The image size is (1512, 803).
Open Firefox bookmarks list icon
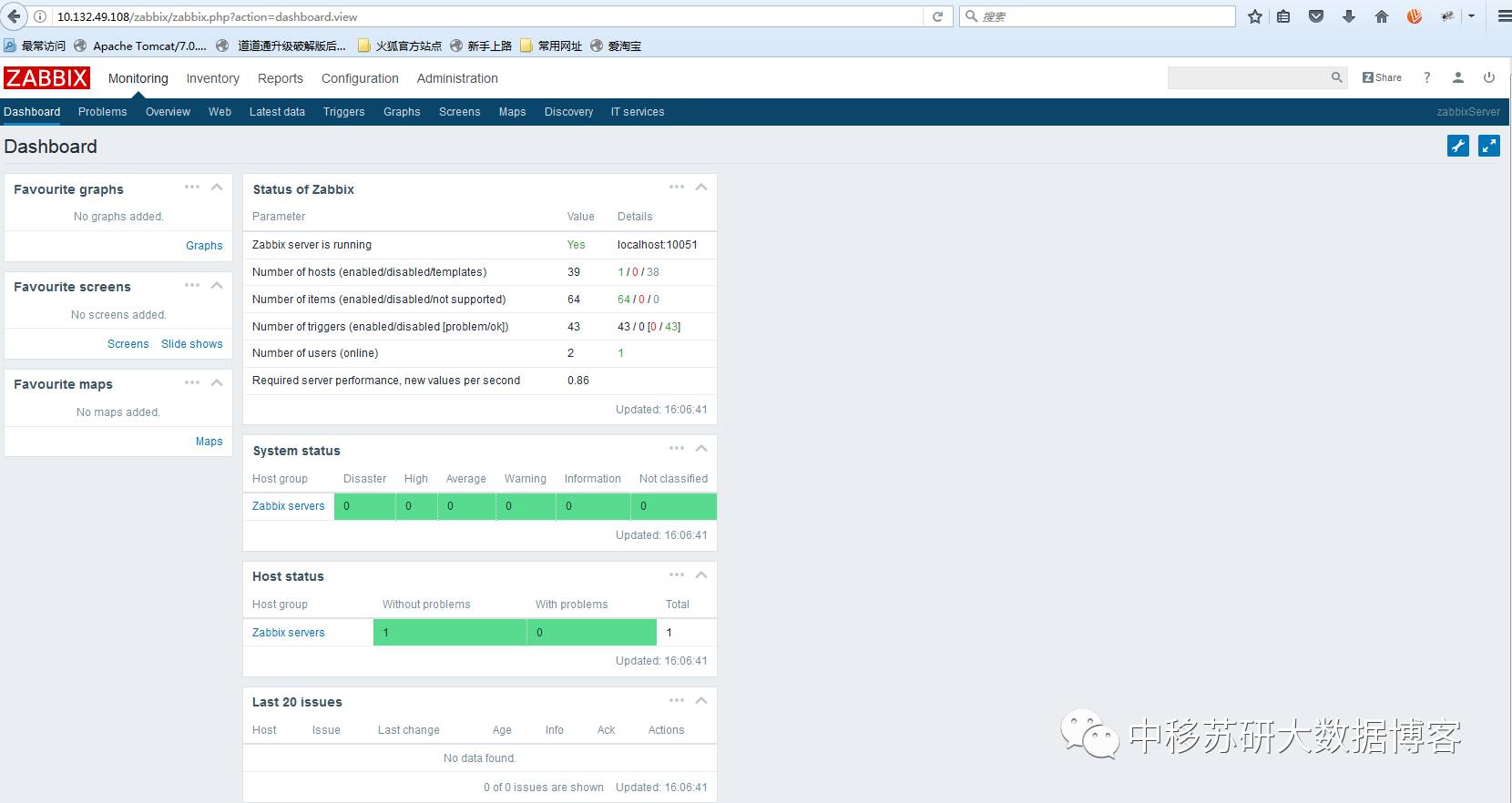[1283, 16]
